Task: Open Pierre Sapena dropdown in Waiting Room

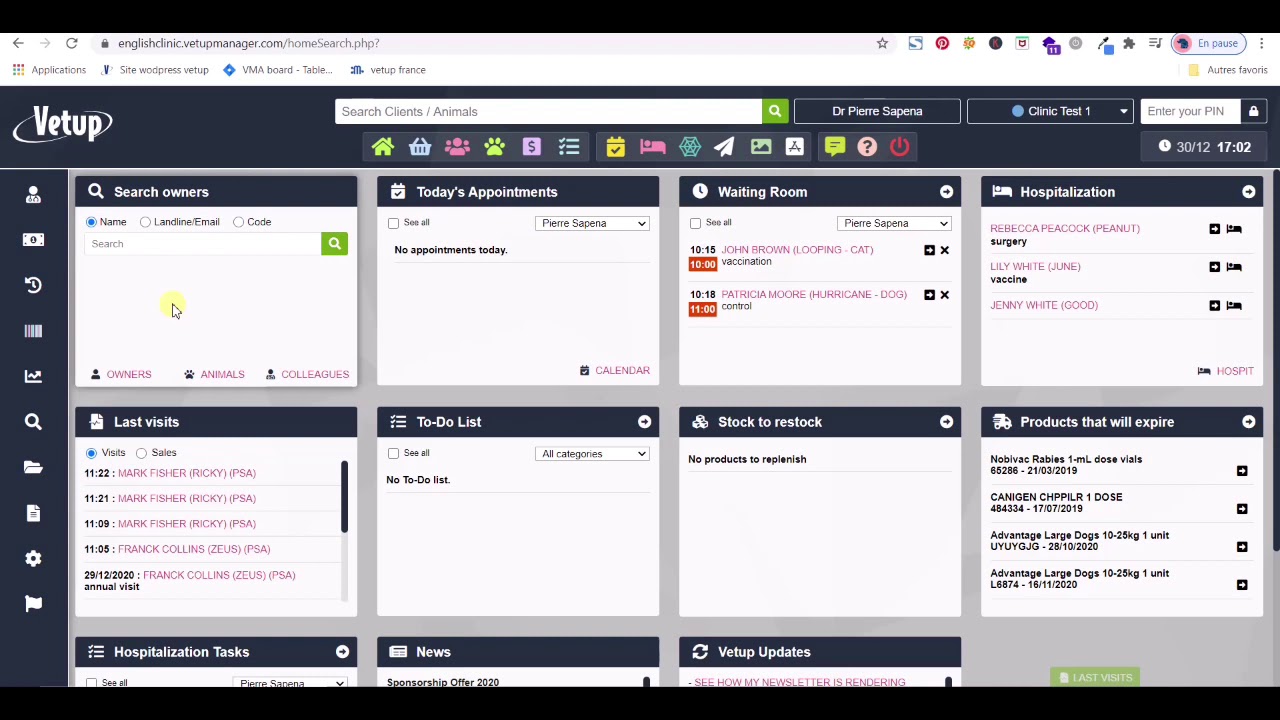Action: point(895,223)
